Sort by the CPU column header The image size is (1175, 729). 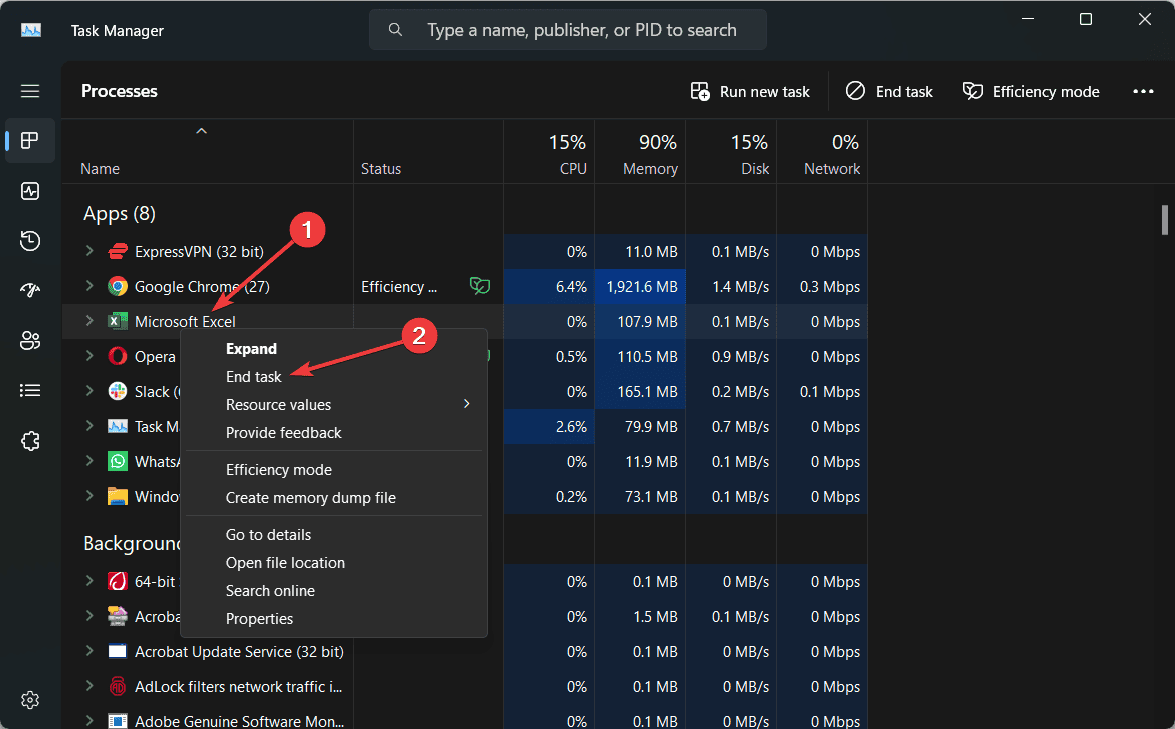pyautogui.click(x=549, y=153)
